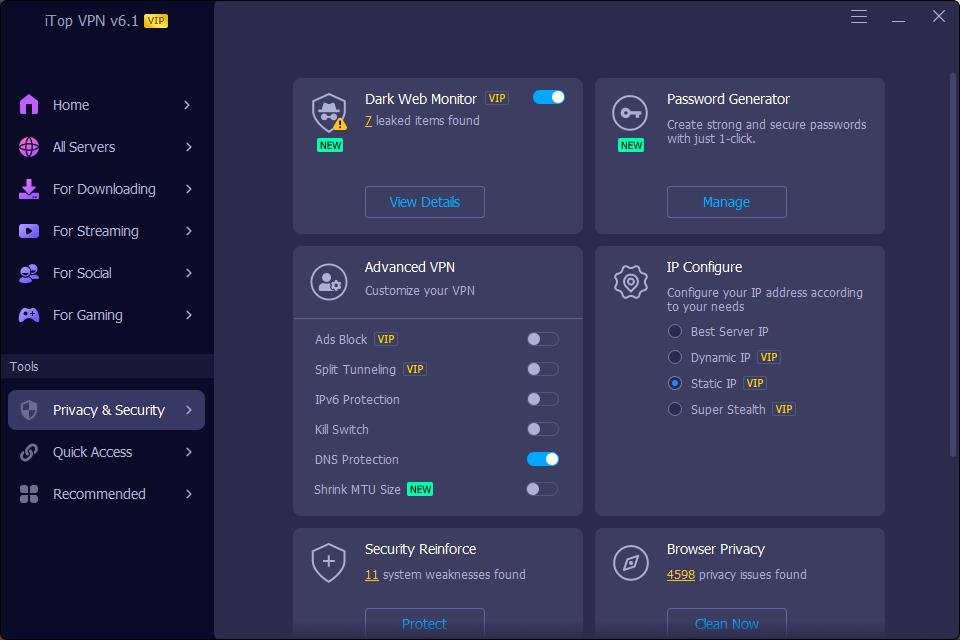Open the Quick Access menu item

coord(107,452)
